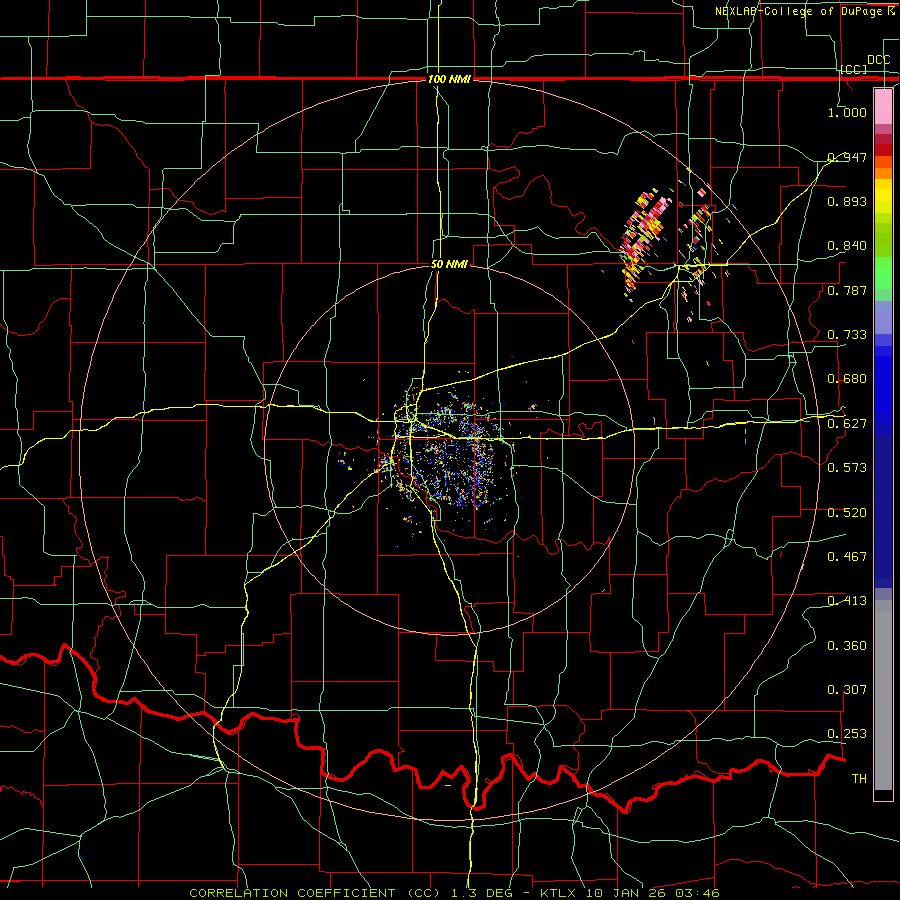Select the 0.947 legend value
Viewport: 900px width, 900px height.
847,157
